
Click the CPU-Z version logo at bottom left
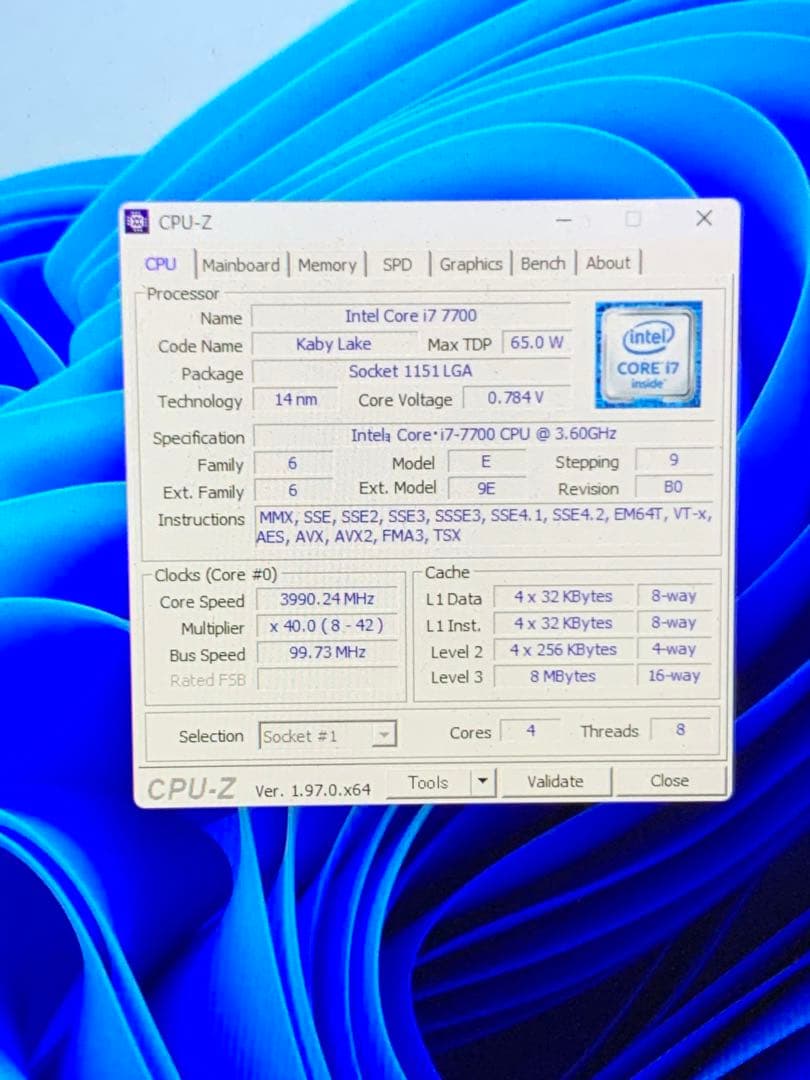pyautogui.click(x=190, y=788)
